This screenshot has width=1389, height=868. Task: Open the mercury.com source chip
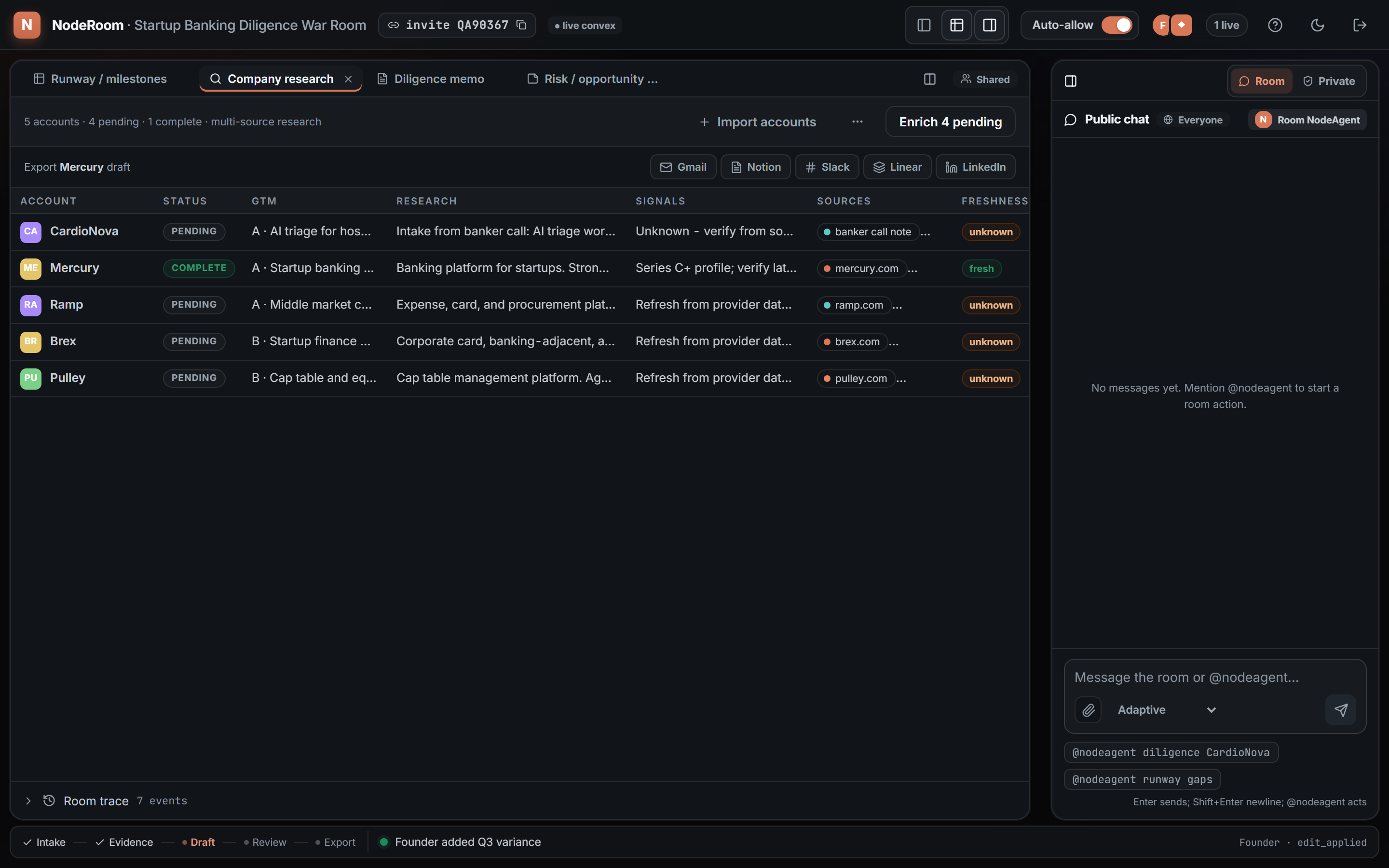(x=861, y=269)
